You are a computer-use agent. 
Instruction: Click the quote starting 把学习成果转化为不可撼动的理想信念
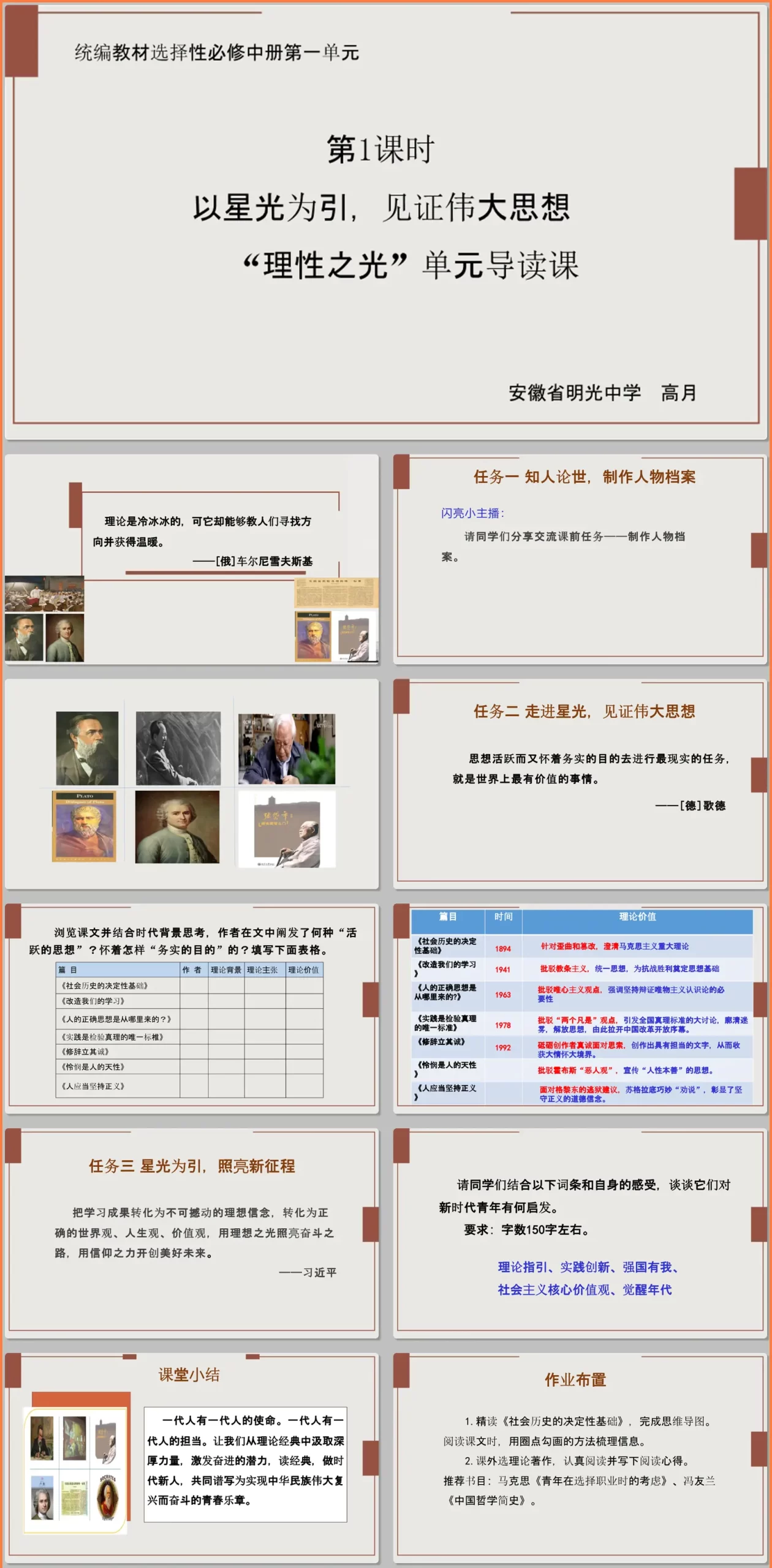click(x=194, y=1232)
